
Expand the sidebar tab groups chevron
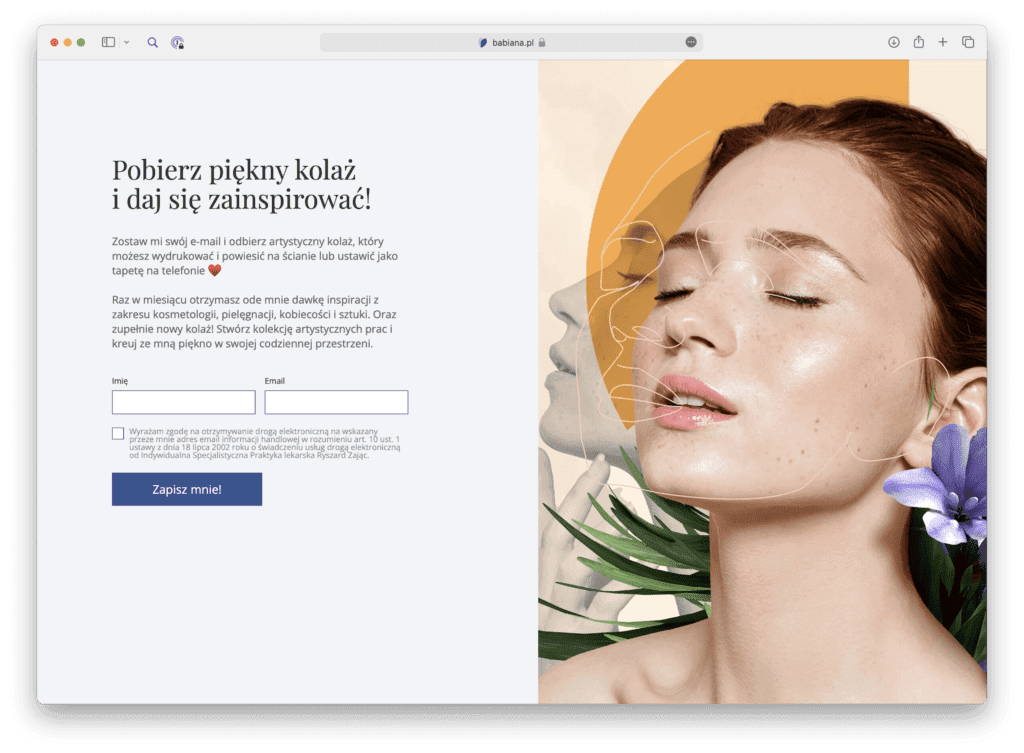126,42
